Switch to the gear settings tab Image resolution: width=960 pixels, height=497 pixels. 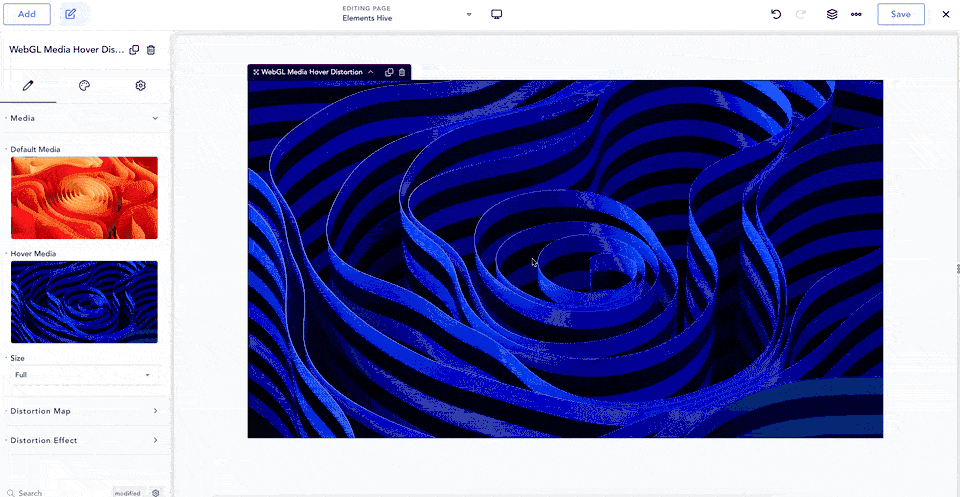(x=140, y=86)
